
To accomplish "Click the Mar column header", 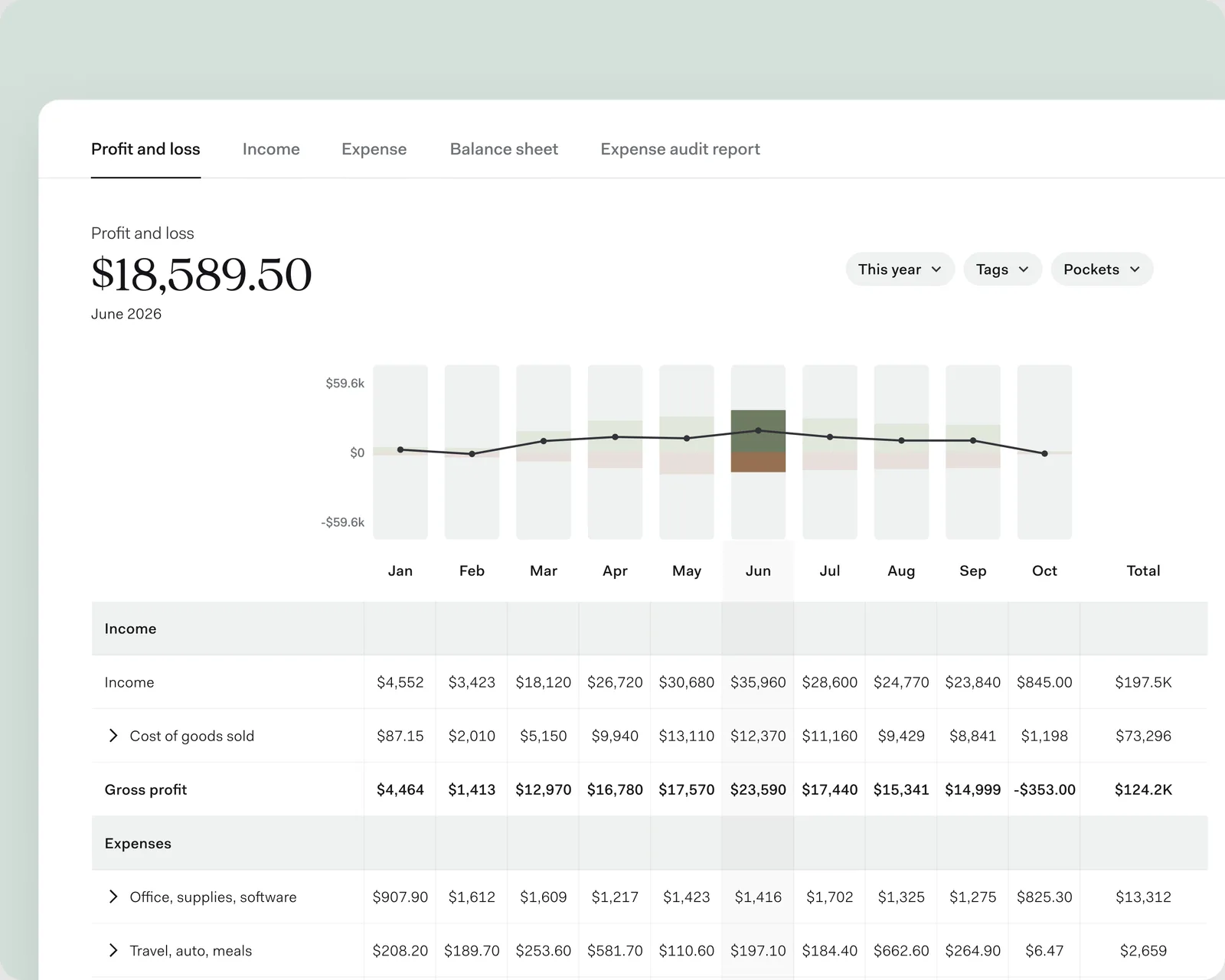I will coord(544,571).
